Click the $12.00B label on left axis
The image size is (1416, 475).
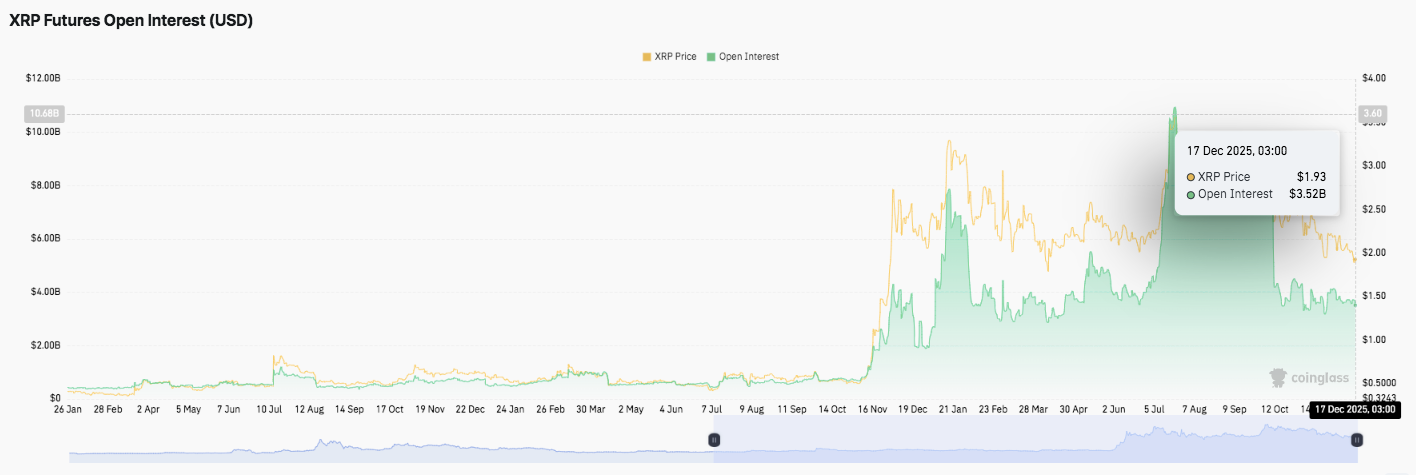[x=43, y=78]
